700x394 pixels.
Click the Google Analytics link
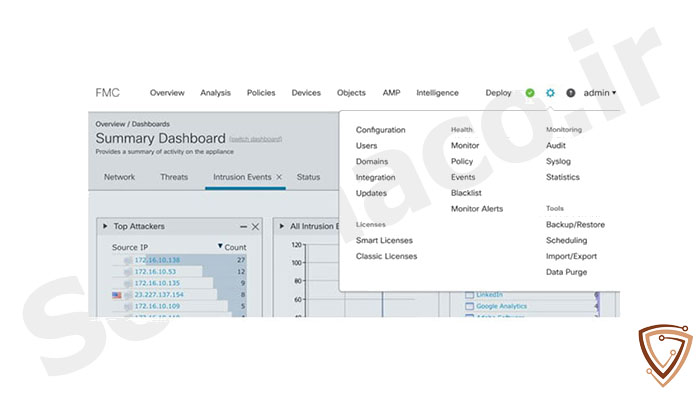pyautogui.click(x=501, y=307)
